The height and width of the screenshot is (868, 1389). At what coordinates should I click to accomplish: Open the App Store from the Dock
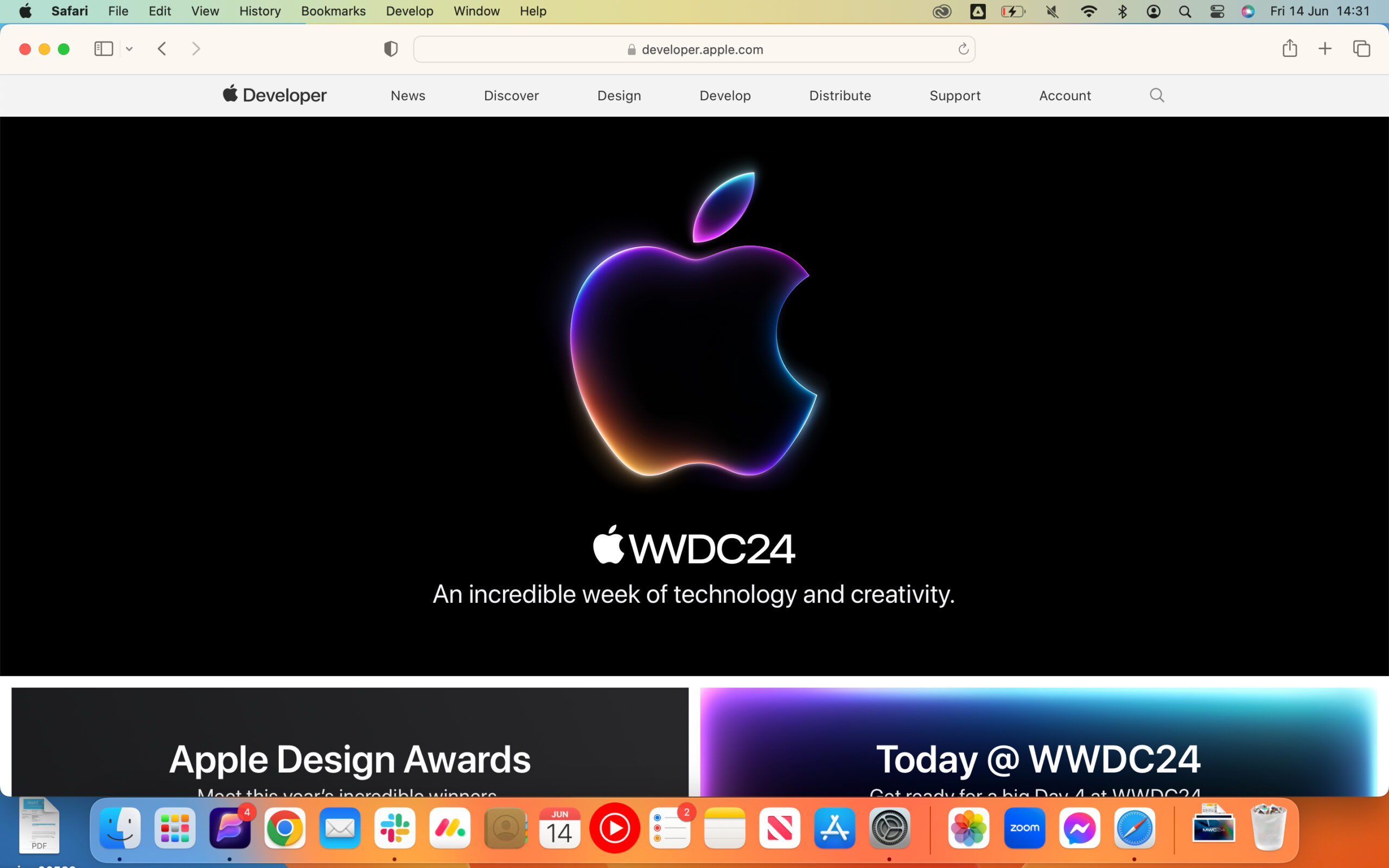834,828
